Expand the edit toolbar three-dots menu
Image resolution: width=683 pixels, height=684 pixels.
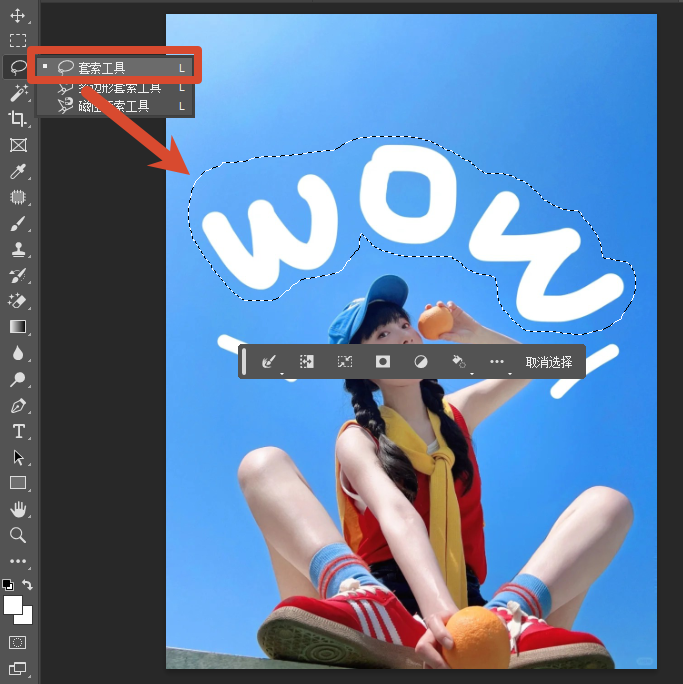click(17, 561)
